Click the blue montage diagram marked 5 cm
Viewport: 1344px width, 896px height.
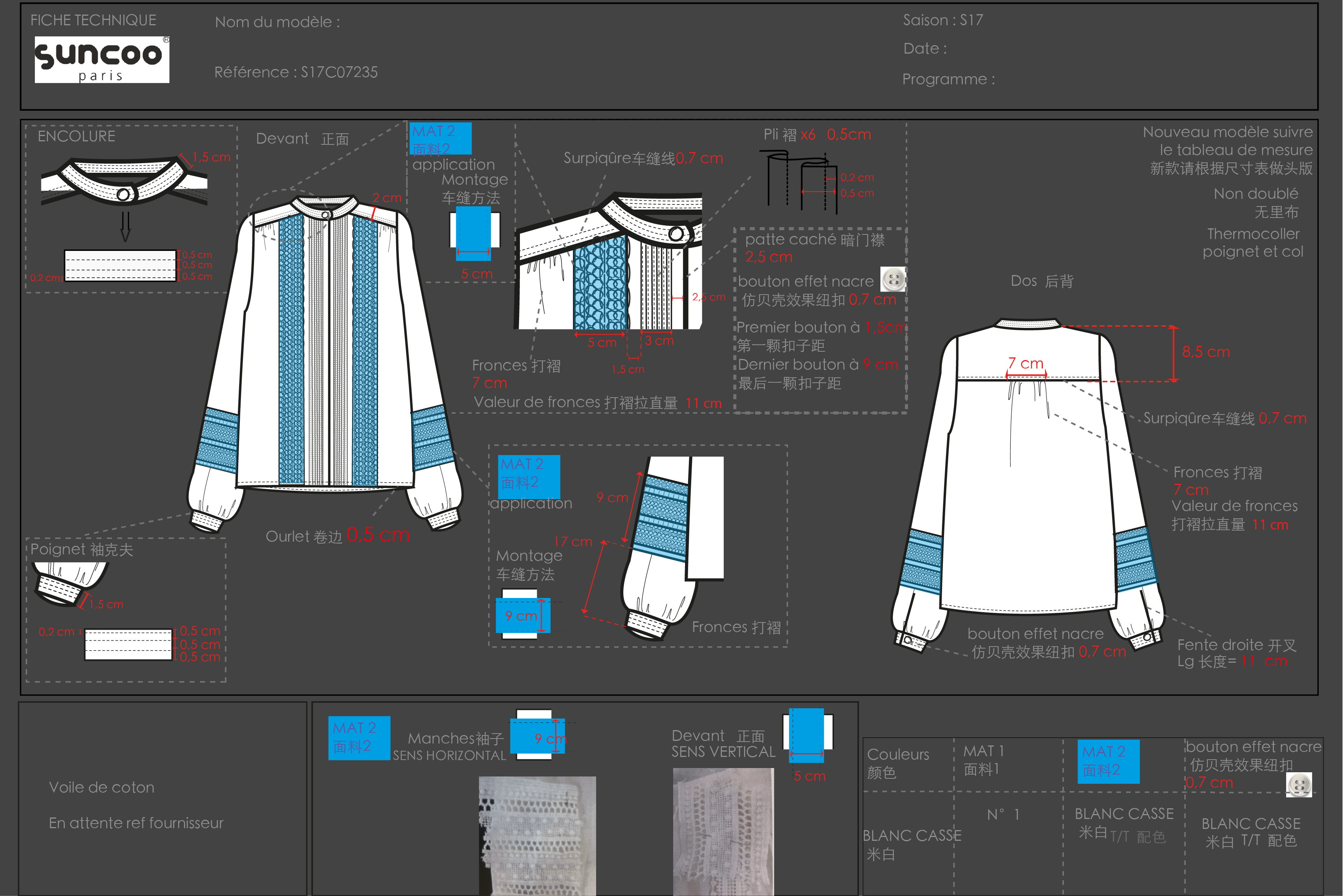point(474,233)
